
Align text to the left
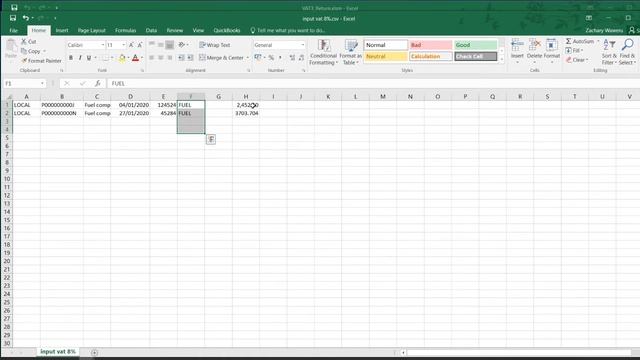click(152, 58)
